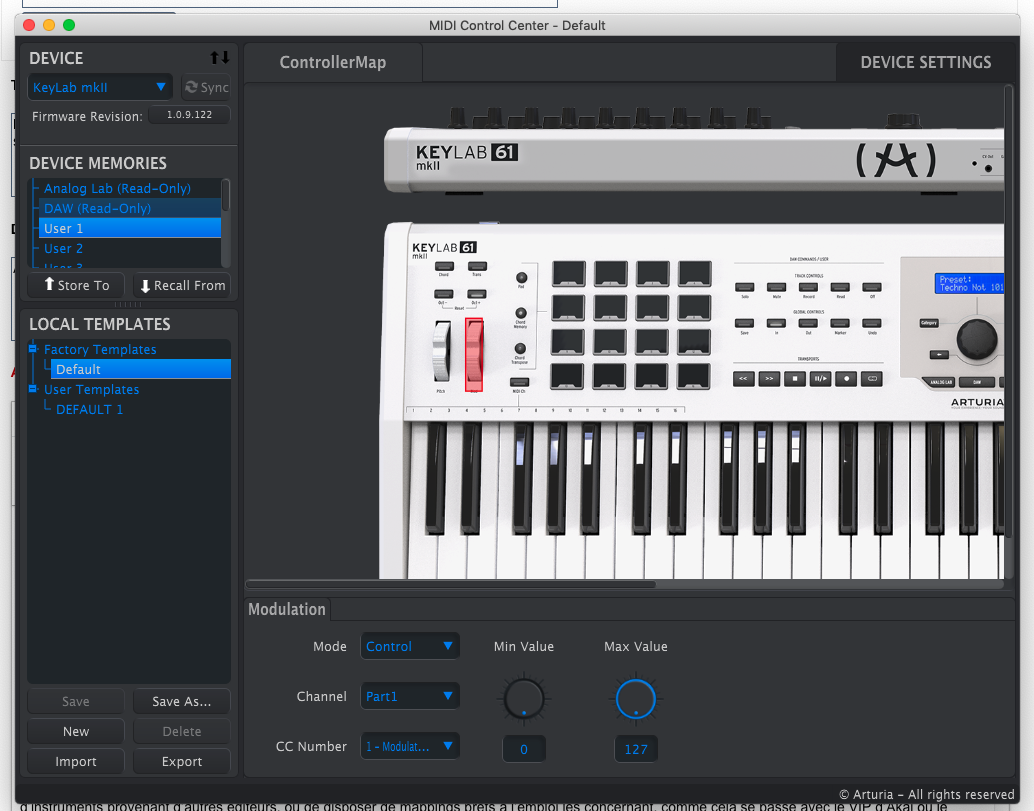This screenshot has height=811, width=1034.
Task: Click the Stop transport button on the keyboard
Action: 795,379
